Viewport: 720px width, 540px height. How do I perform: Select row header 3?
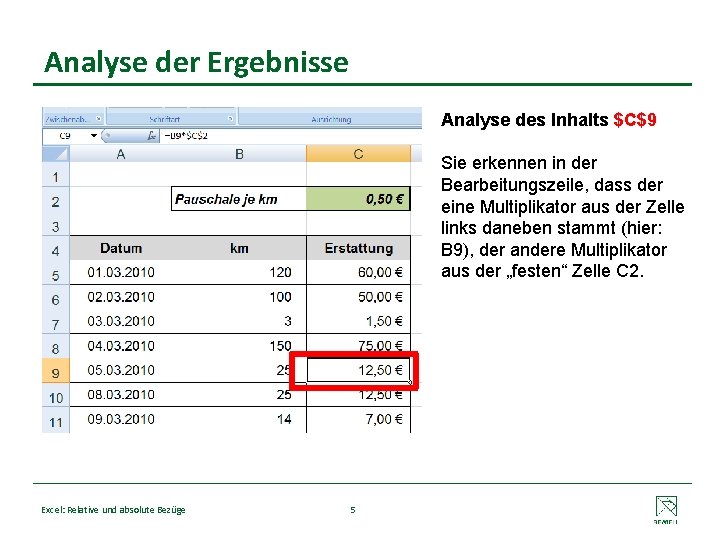click(56, 226)
